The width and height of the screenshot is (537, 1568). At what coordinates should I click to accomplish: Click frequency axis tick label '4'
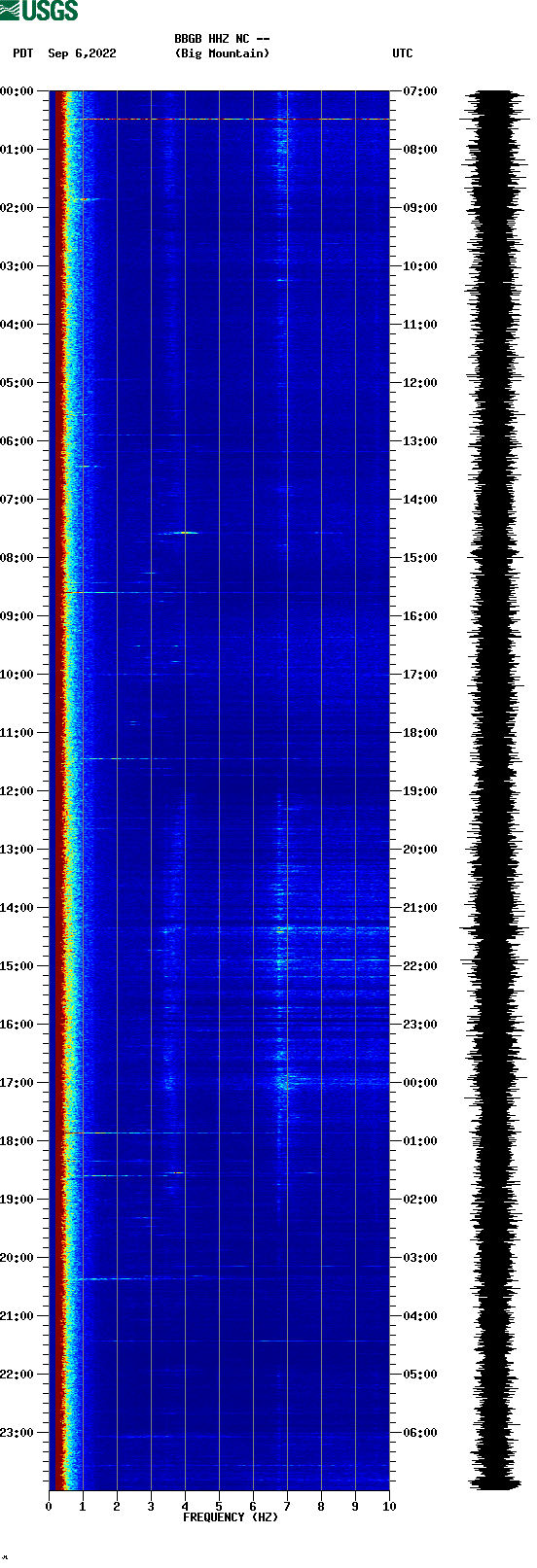coord(185,1507)
